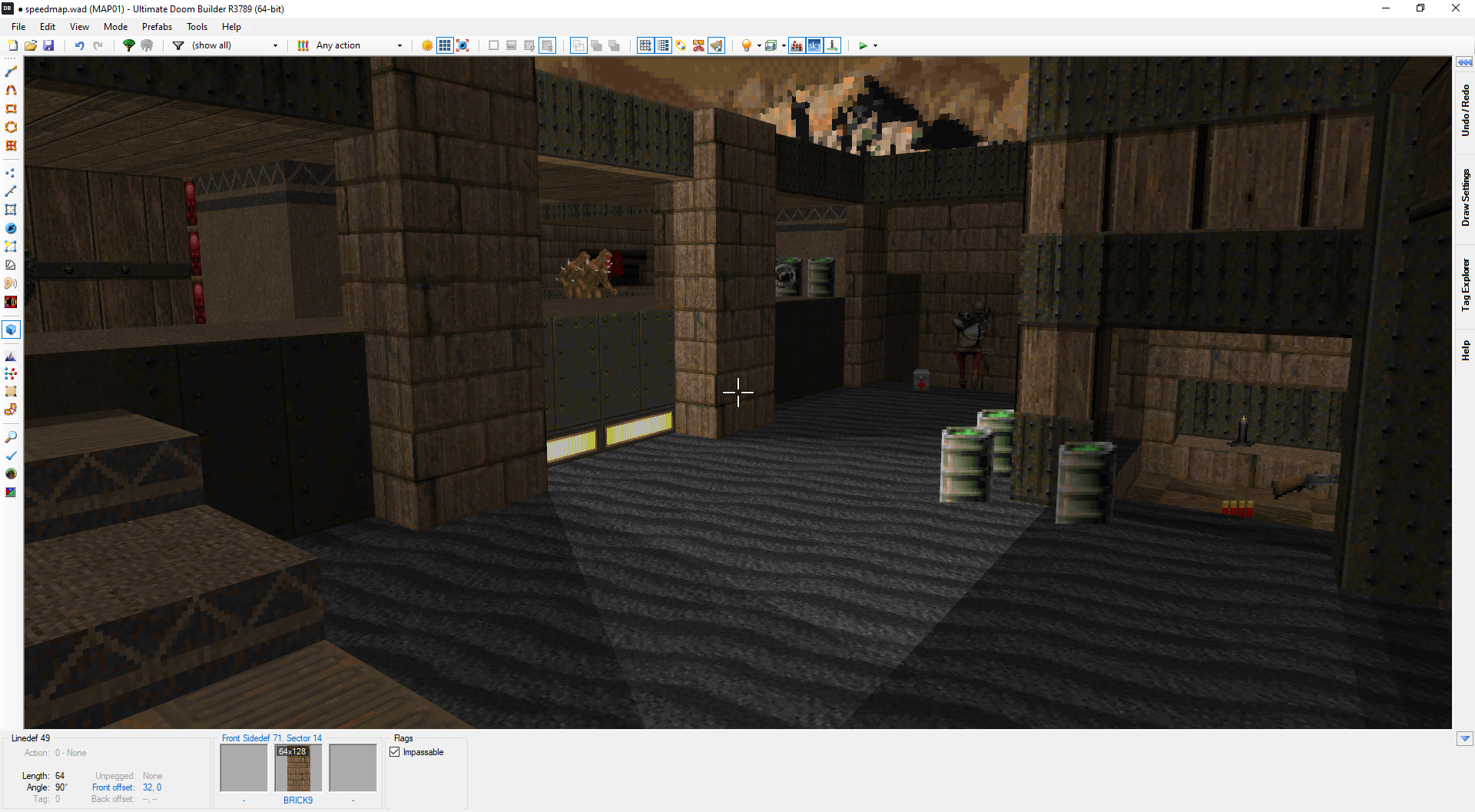Switch to Vertices mode
This screenshot has width=1475, height=812.
tap(11, 173)
